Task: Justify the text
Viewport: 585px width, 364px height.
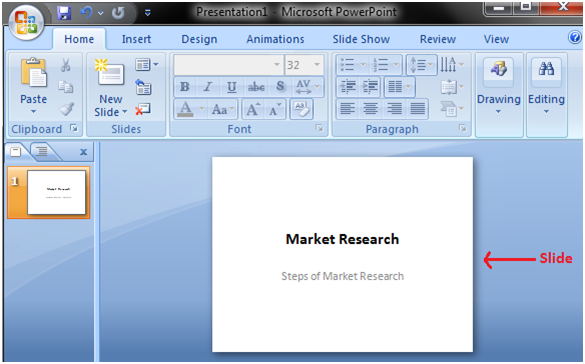Action: 417,109
